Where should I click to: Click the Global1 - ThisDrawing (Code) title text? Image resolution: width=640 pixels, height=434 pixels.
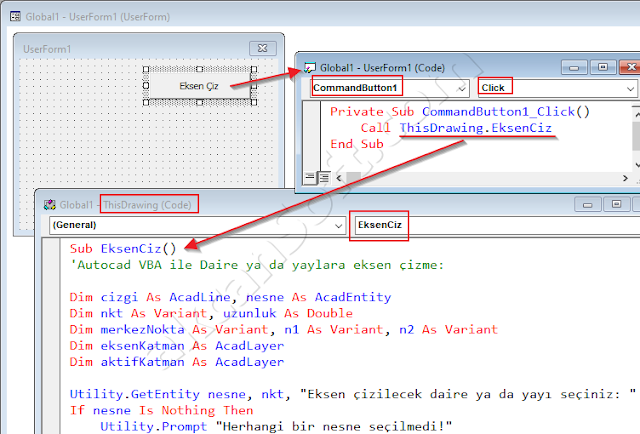tap(126, 205)
